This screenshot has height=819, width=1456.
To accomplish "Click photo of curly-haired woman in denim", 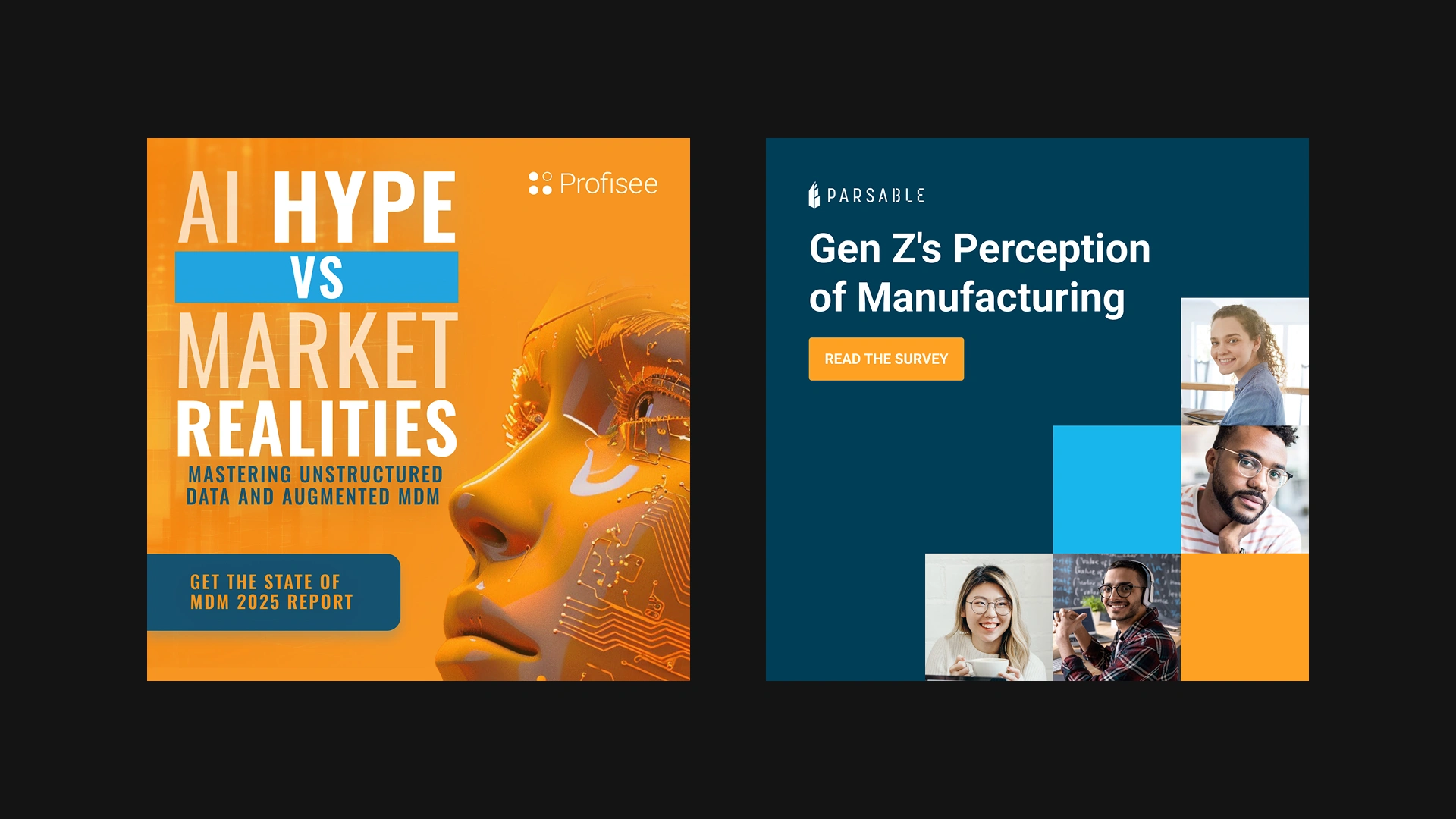I will (1244, 362).
